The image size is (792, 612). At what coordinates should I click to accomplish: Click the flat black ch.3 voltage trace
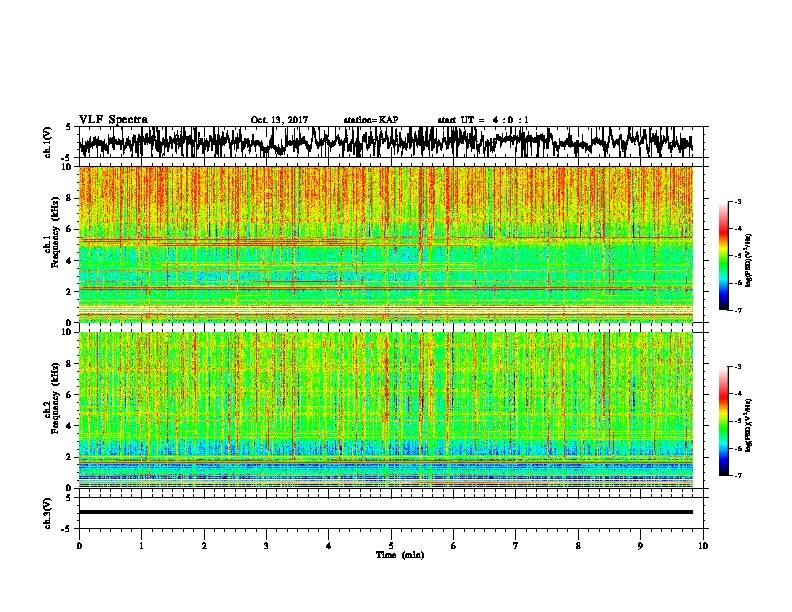(x=385, y=512)
